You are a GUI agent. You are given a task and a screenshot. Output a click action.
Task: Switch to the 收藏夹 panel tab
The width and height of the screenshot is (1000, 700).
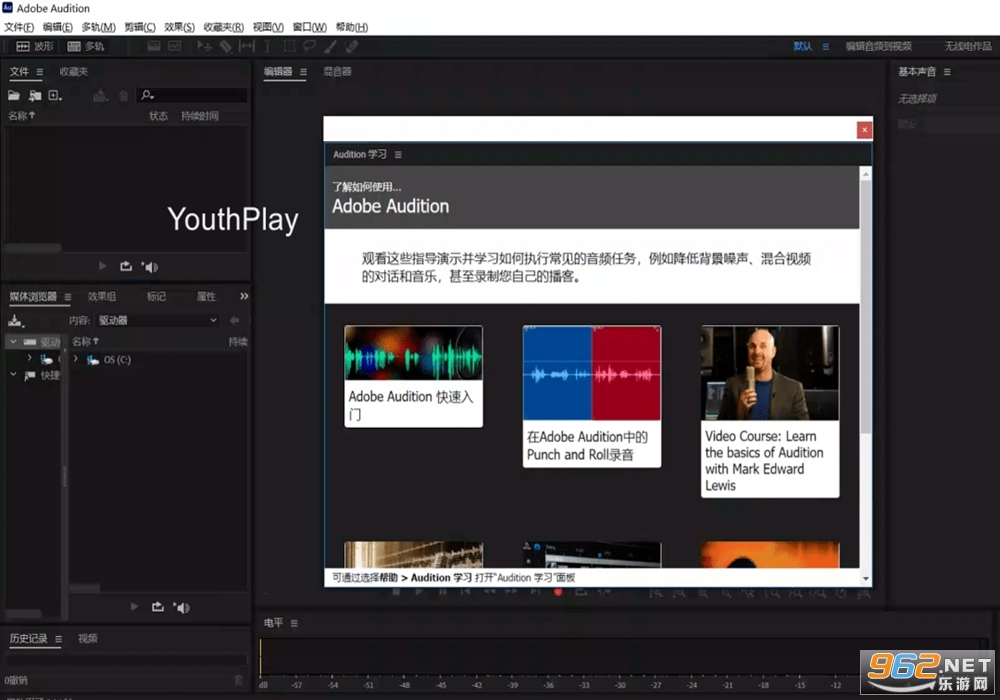tap(73, 71)
